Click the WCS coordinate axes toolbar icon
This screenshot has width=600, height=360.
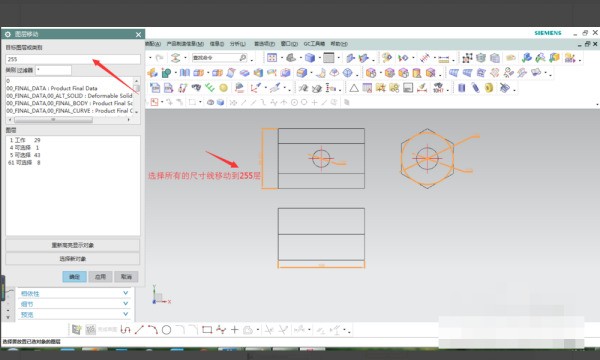tap(255, 88)
